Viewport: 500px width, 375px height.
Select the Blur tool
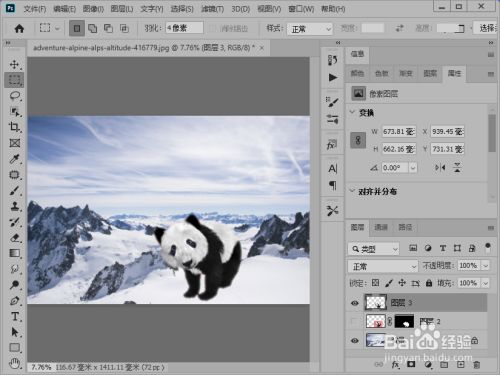(x=14, y=269)
